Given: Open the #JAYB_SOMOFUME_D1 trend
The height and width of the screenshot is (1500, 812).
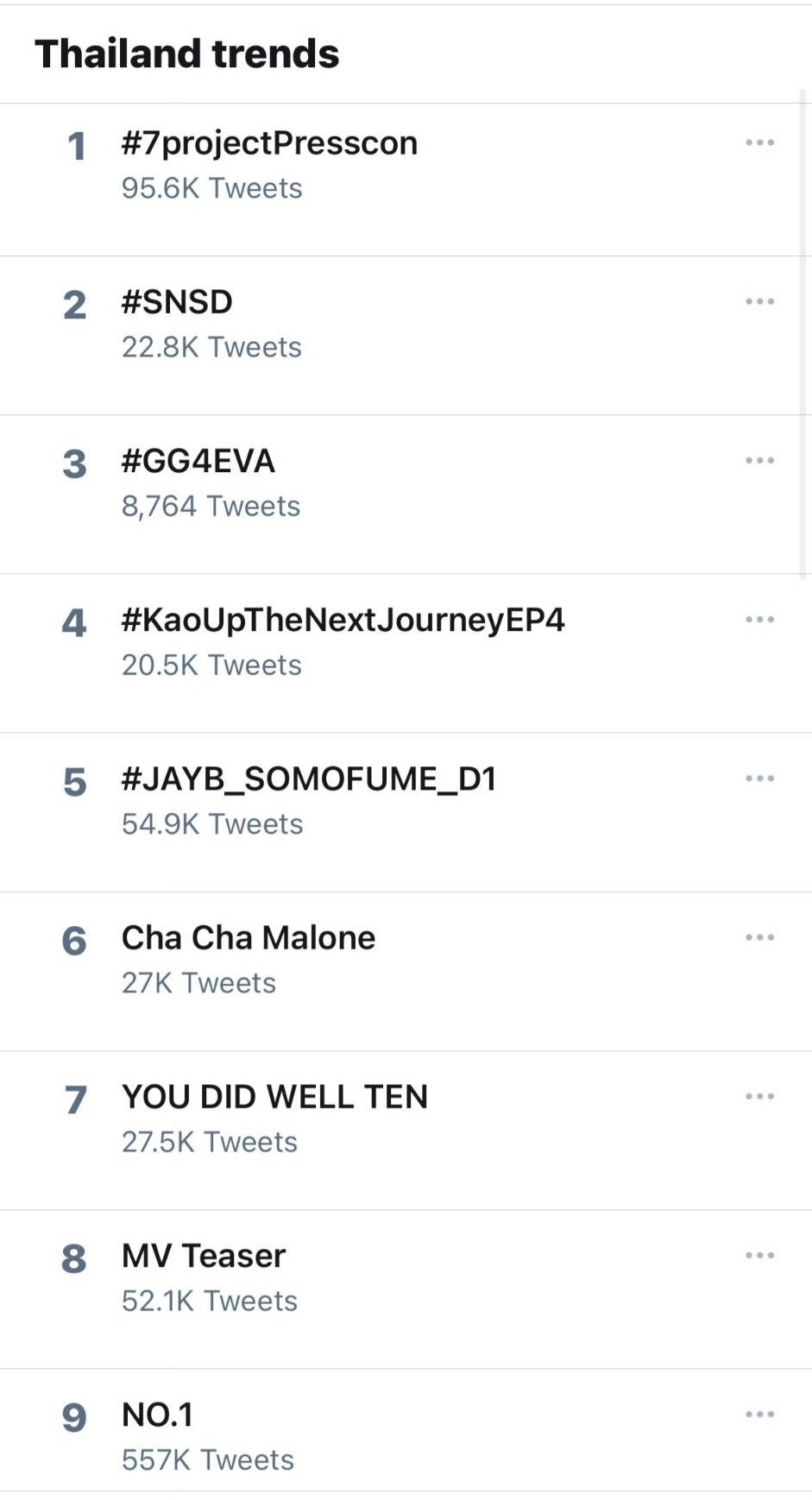Looking at the screenshot, I should coord(309,778).
